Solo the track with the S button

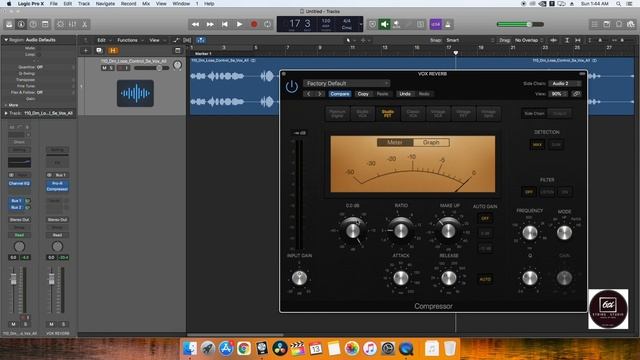point(111,68)
